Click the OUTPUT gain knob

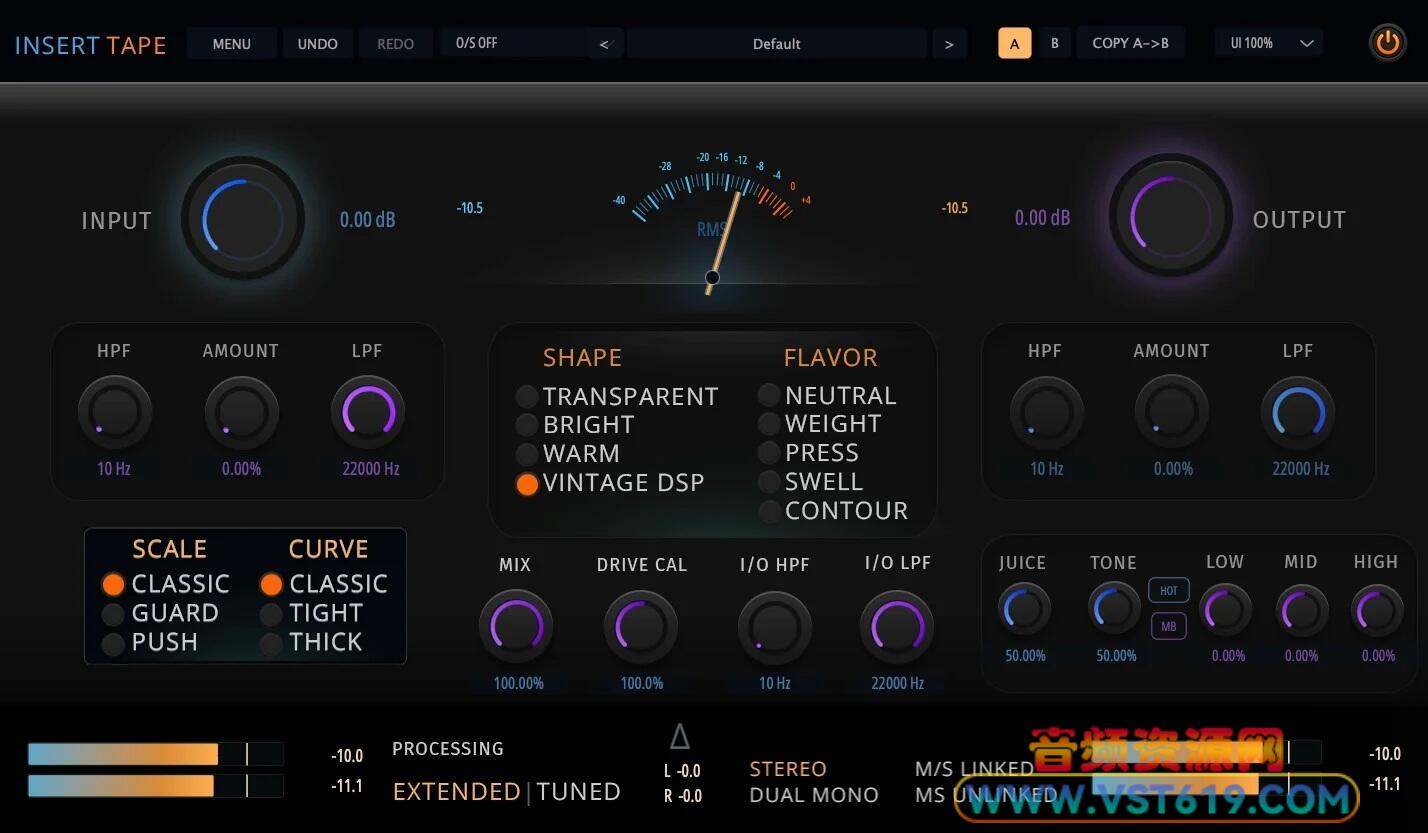tap(1171, 216)
